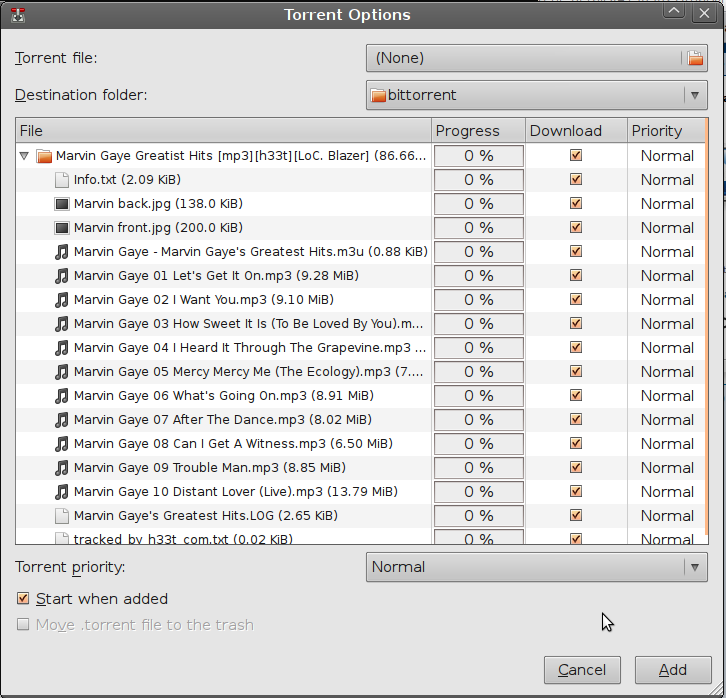Uncheck download for the whole Marvin Gaye folder
This screenshot has width=726, height=698.
pyautogui.click(x=576, y=155)
